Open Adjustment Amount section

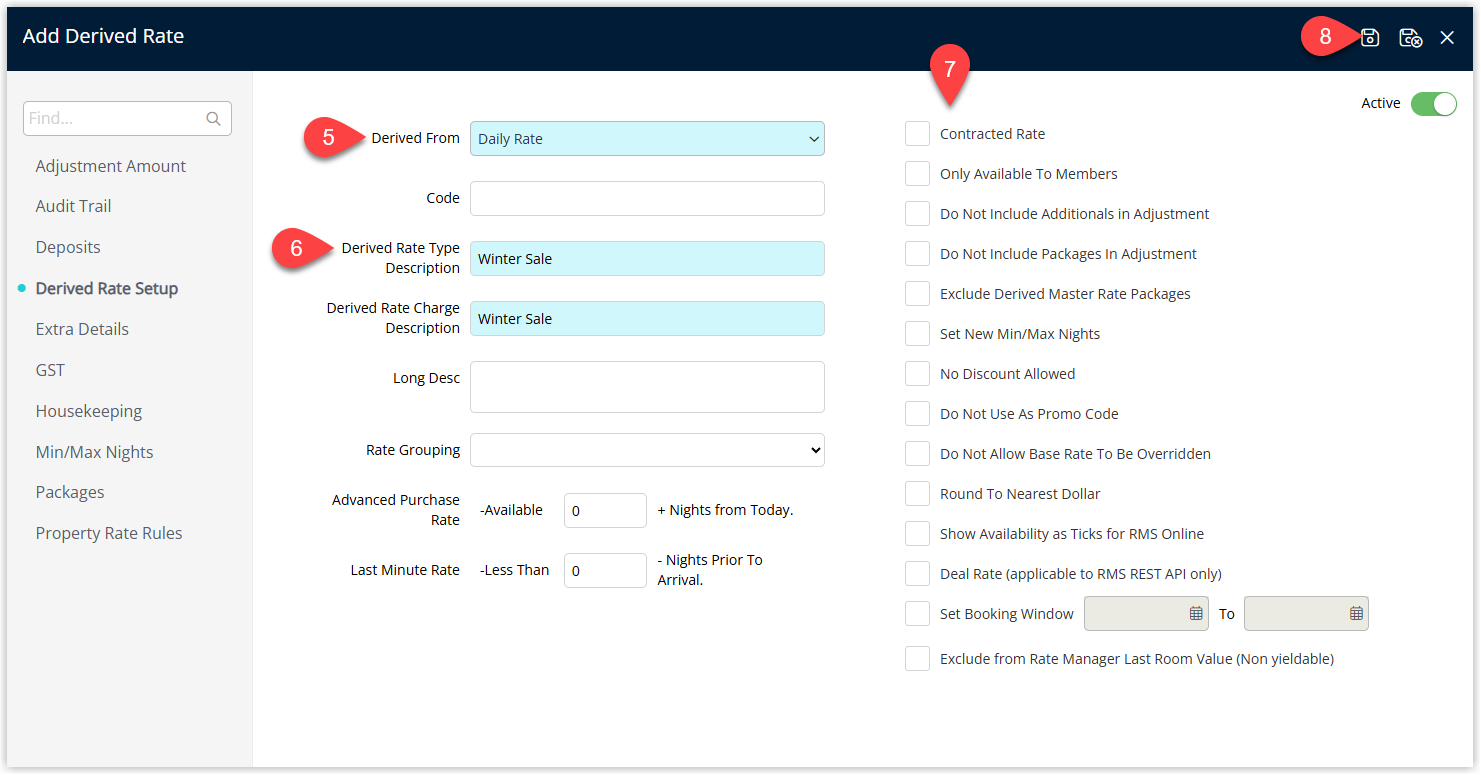pyautogui.click(x=111, y=166)
